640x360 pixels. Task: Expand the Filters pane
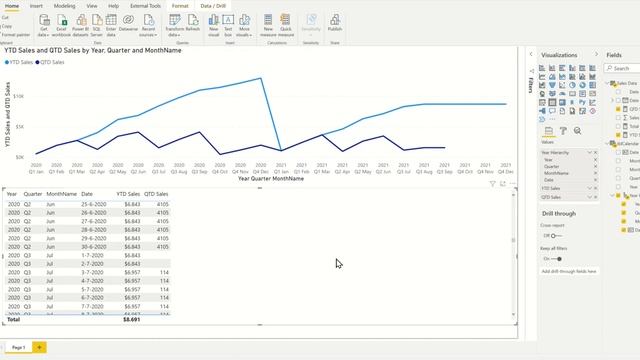tap(531, 54)
